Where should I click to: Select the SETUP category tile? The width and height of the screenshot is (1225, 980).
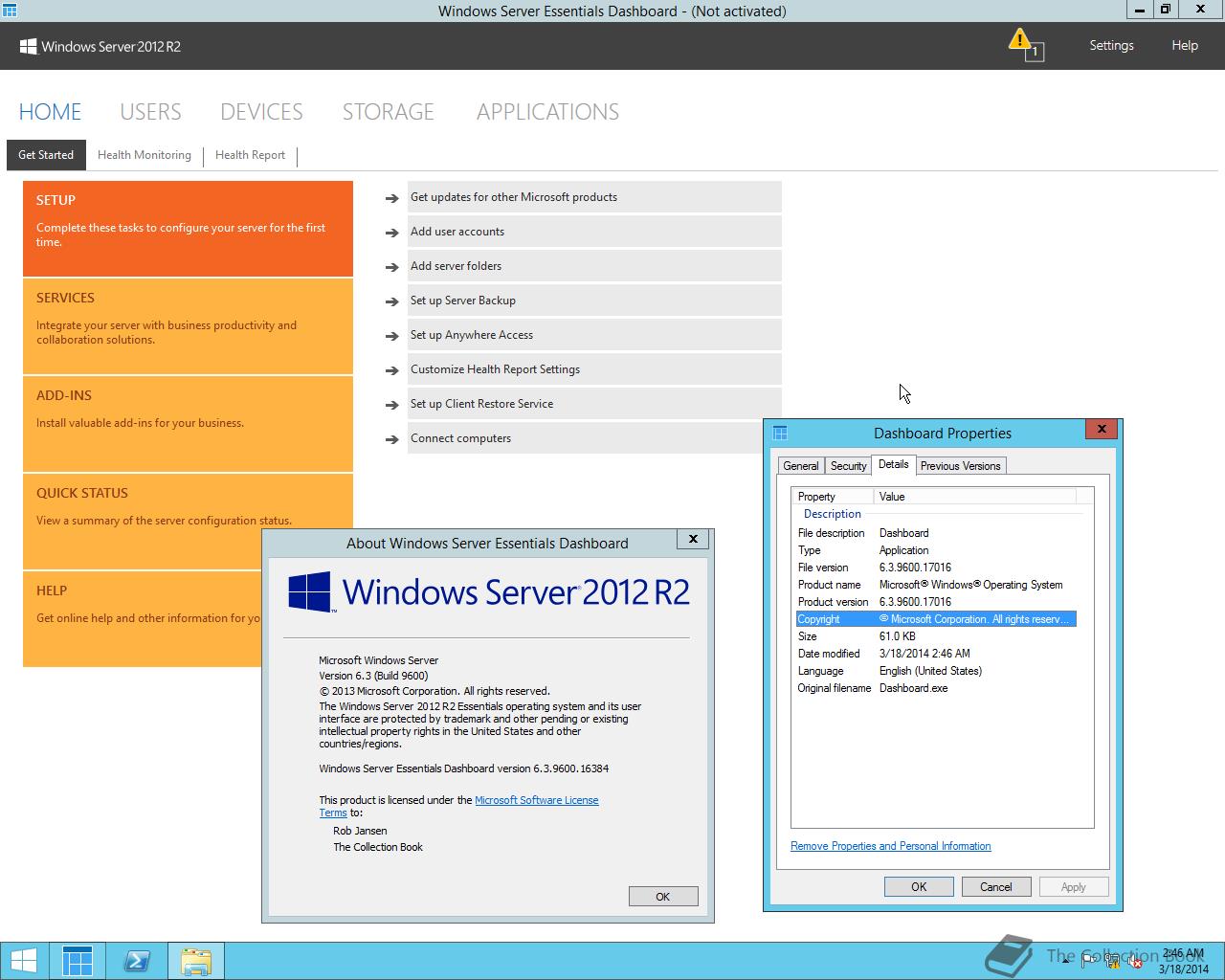pyautogui.click(x=188, y=228)
